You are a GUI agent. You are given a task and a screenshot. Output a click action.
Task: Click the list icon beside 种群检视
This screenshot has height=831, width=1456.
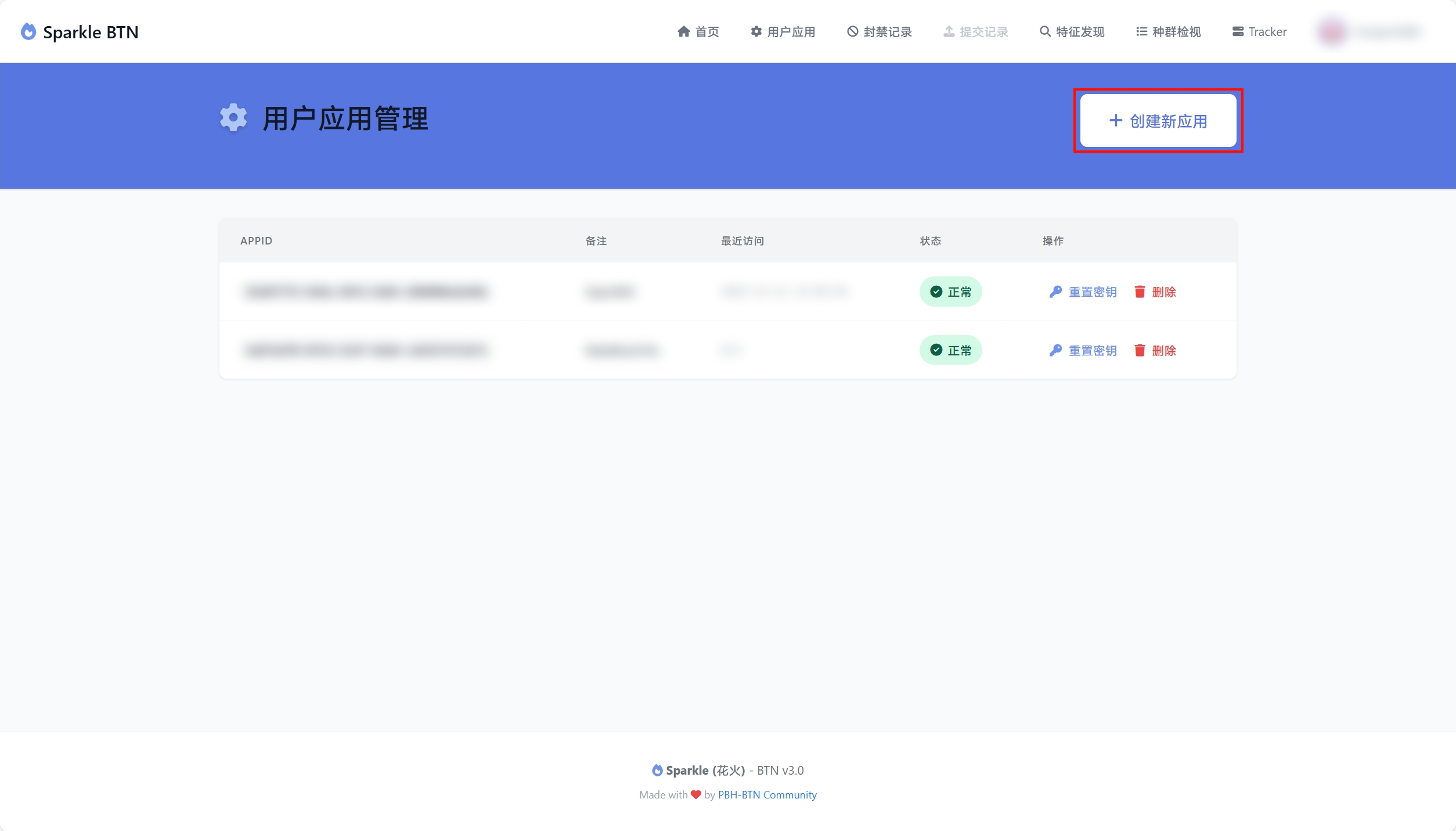pos(1140,32)
